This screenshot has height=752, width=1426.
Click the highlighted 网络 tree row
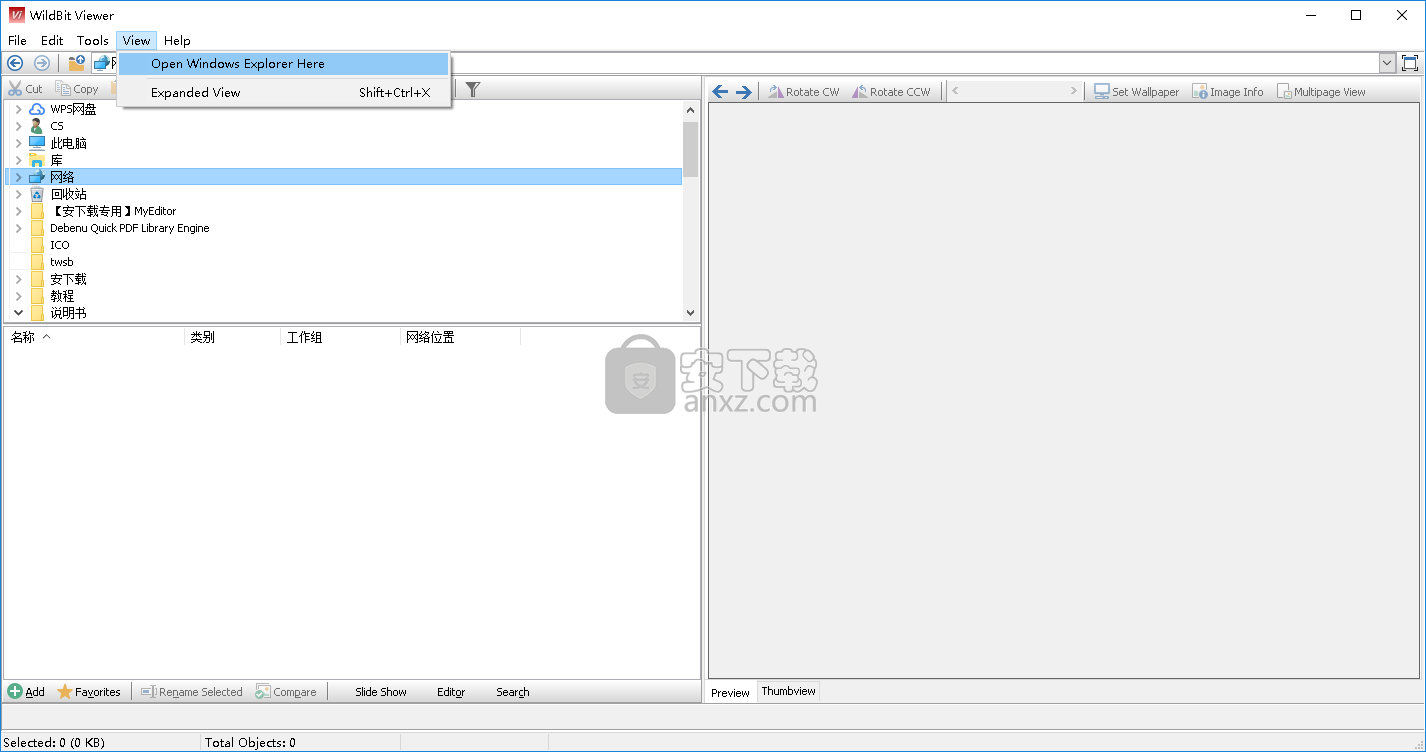[344, 177]
